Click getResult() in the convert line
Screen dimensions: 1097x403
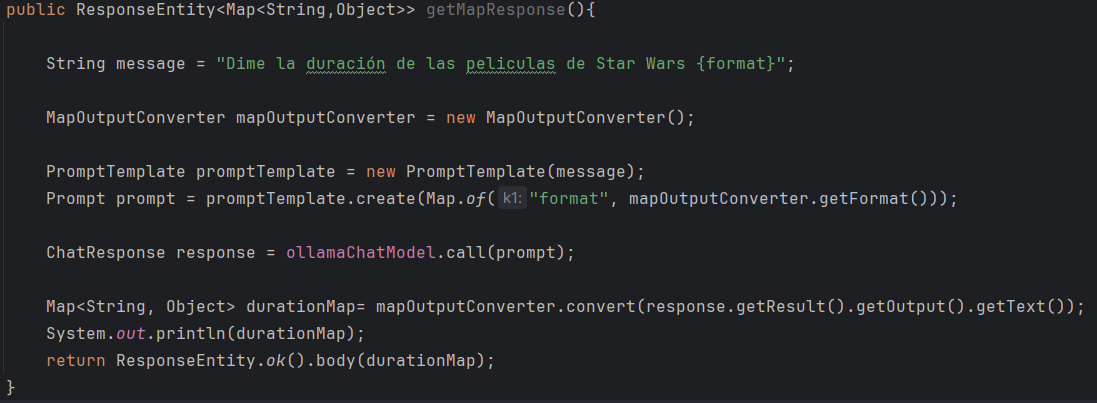(x=780, y=306)
